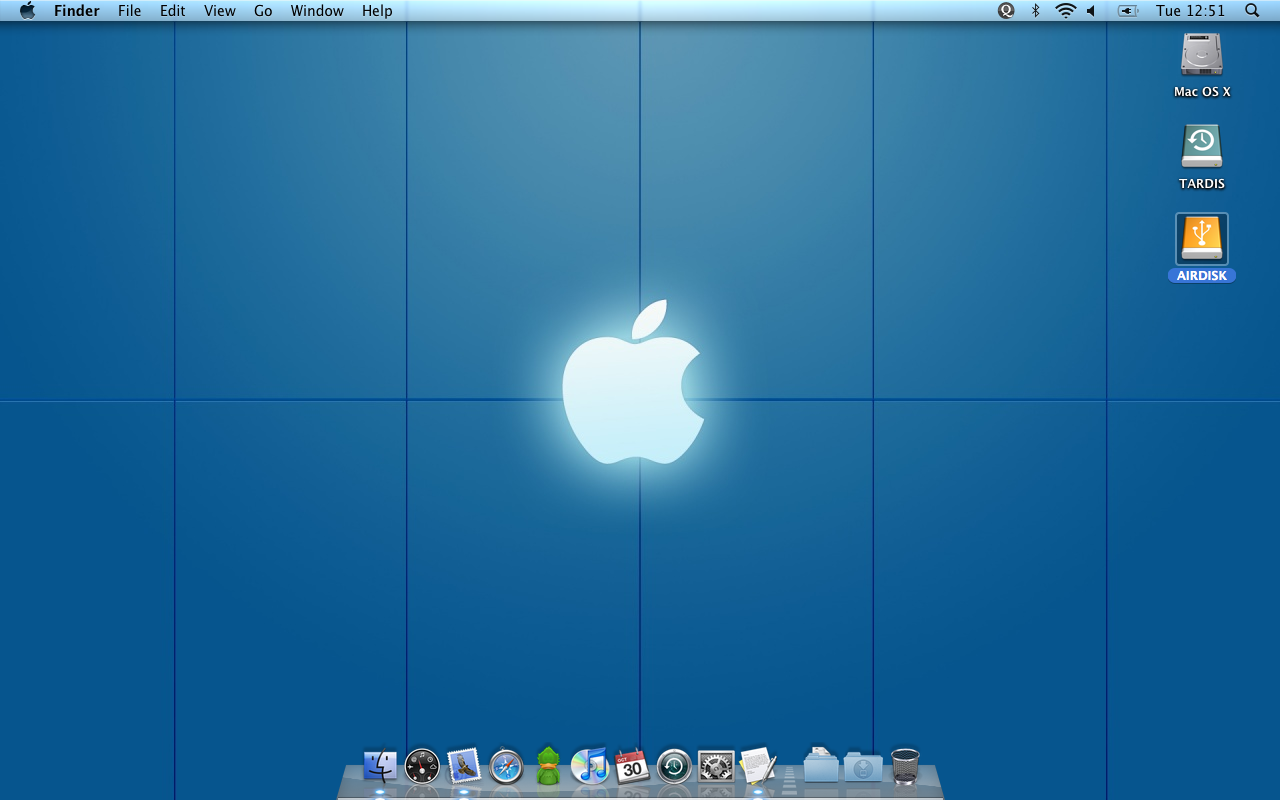
Task: Open Mail from the Dock
Action: coord(464,766)
